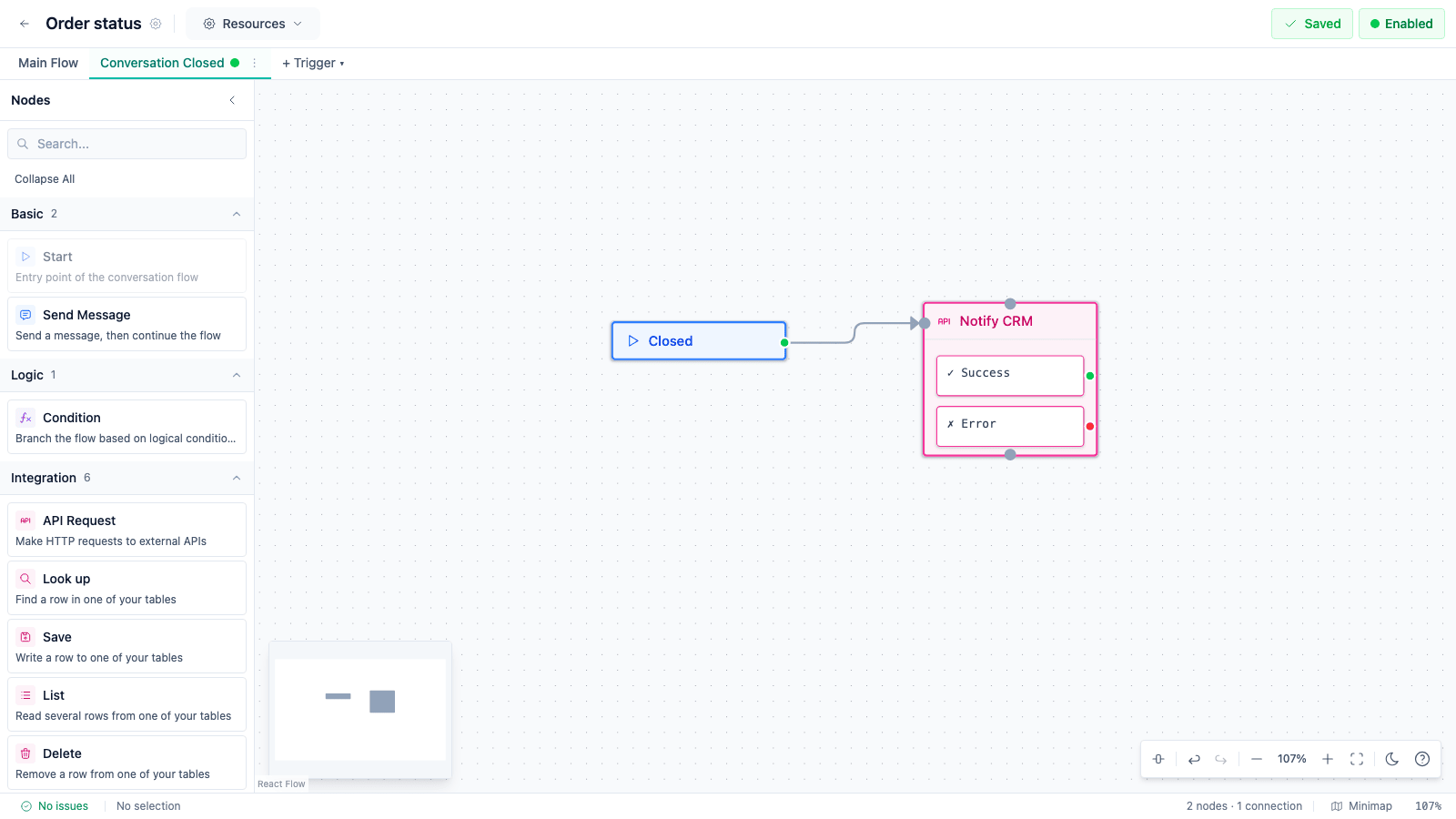Select the Closed start node on canvas
The height and width of the screenshot is (819, 1456).
point(698,341)
